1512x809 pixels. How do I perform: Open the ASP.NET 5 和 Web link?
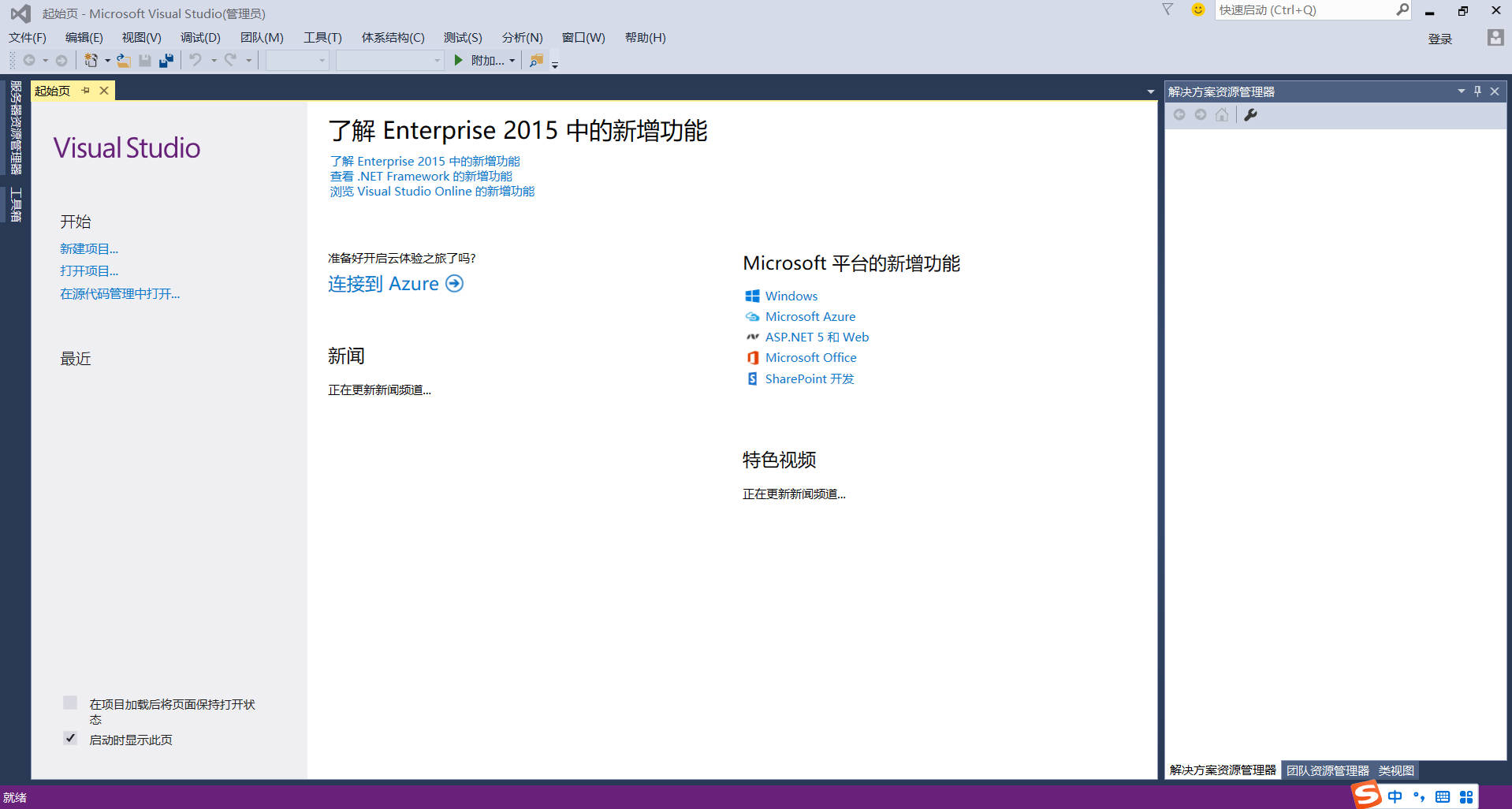click(x=817, y=337)
